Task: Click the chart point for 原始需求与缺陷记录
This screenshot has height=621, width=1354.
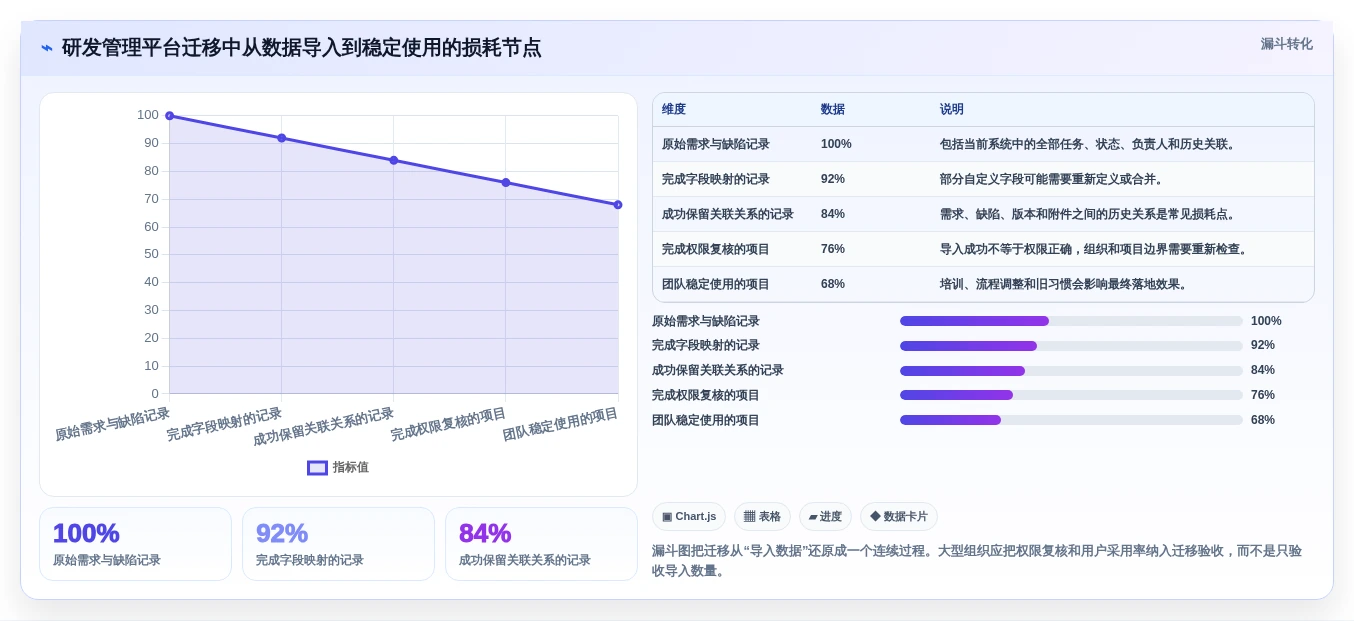Action: coord(170,116)
